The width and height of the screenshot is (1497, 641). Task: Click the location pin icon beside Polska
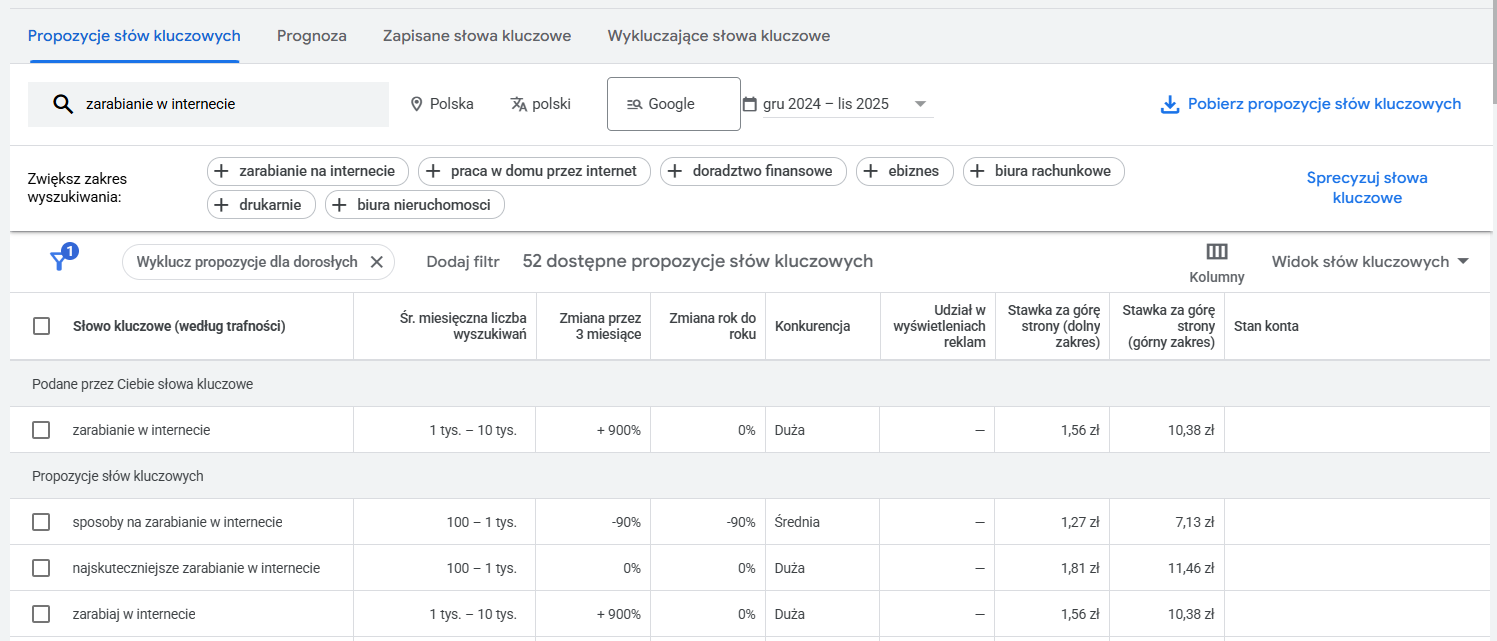click(414, 103)
